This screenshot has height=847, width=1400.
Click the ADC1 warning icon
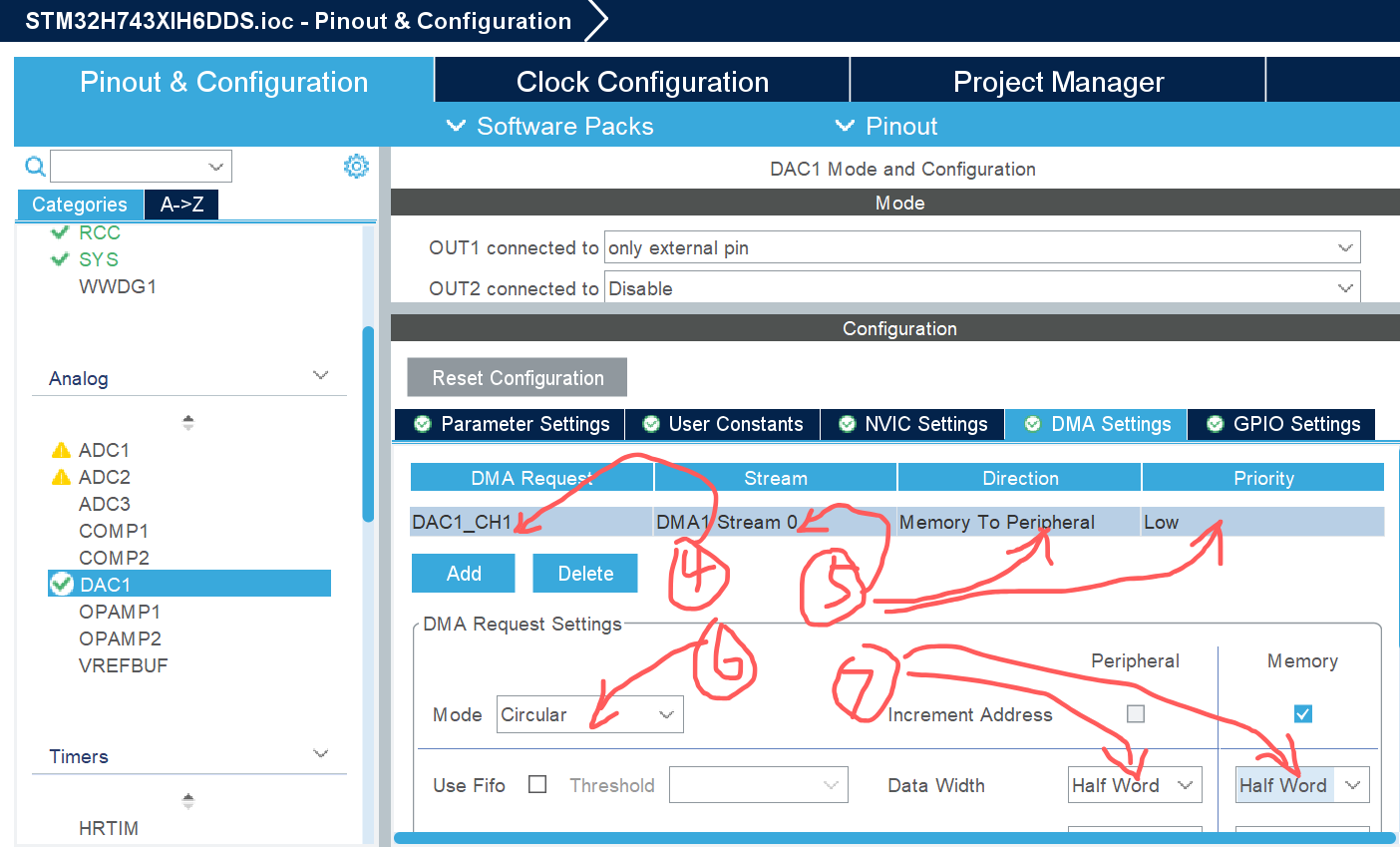[x=61, y=450]
